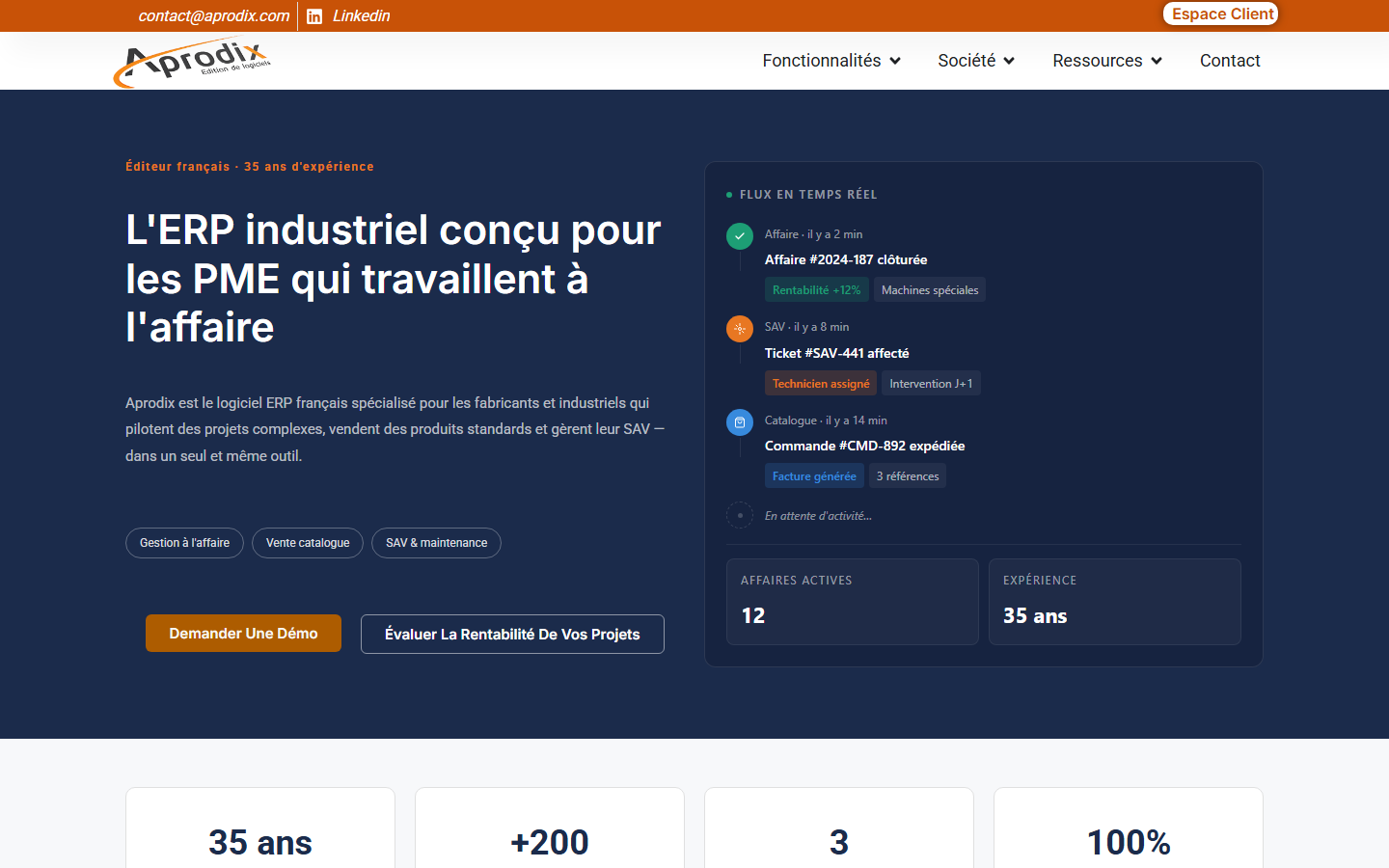
Task: Click the green live dot next to Flux en temps réel
Action: pyautogui.click(x=729, y=195)
